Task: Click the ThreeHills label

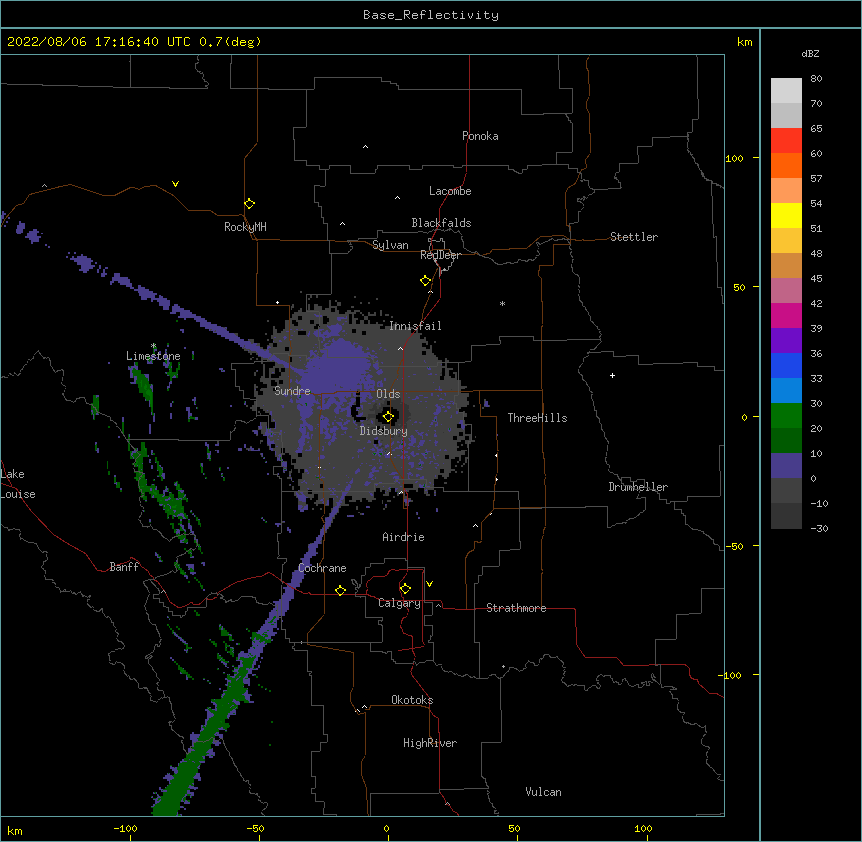Action: pyautogui.click(x=537, y=418)
